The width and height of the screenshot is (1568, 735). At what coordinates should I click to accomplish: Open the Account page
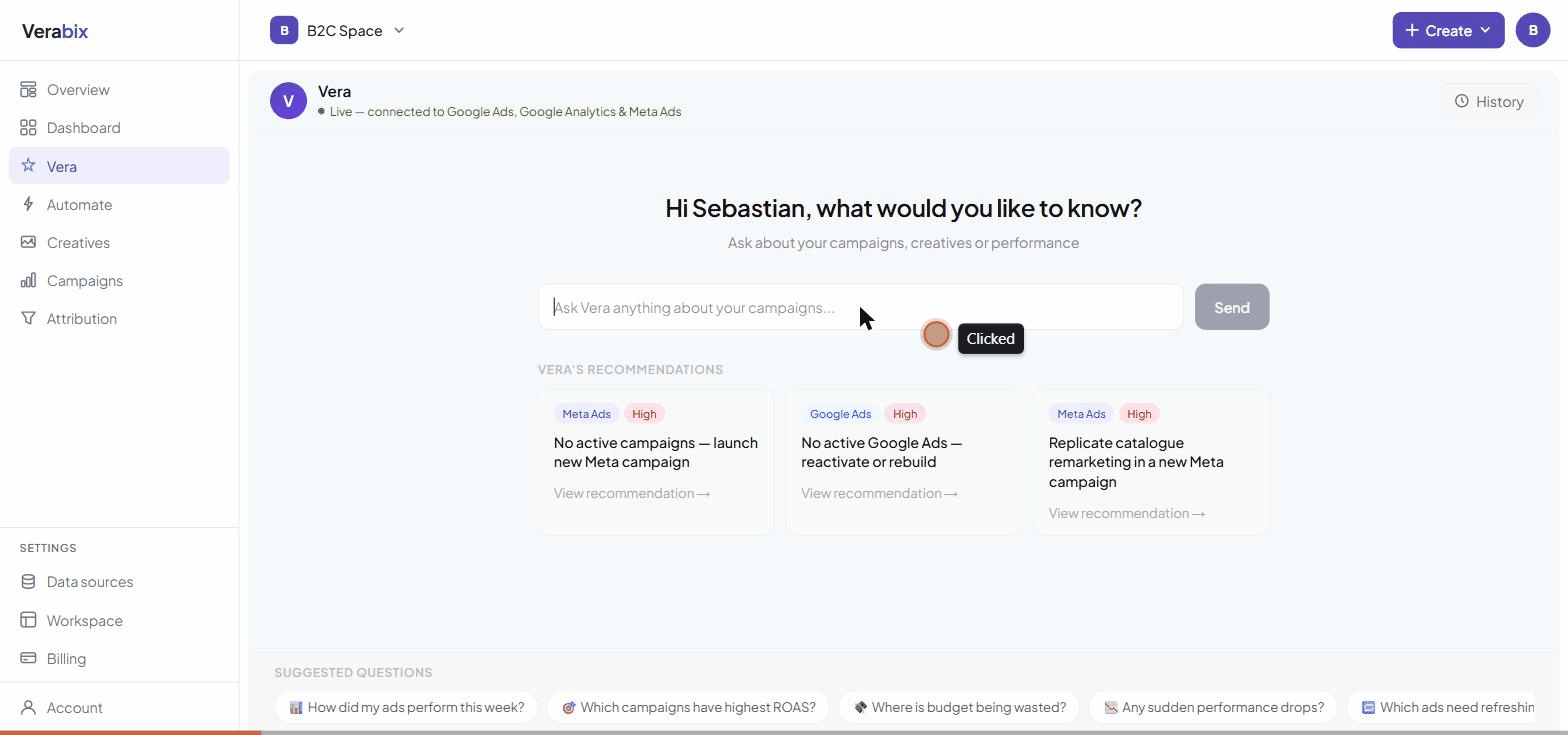[x=119, y=707]
